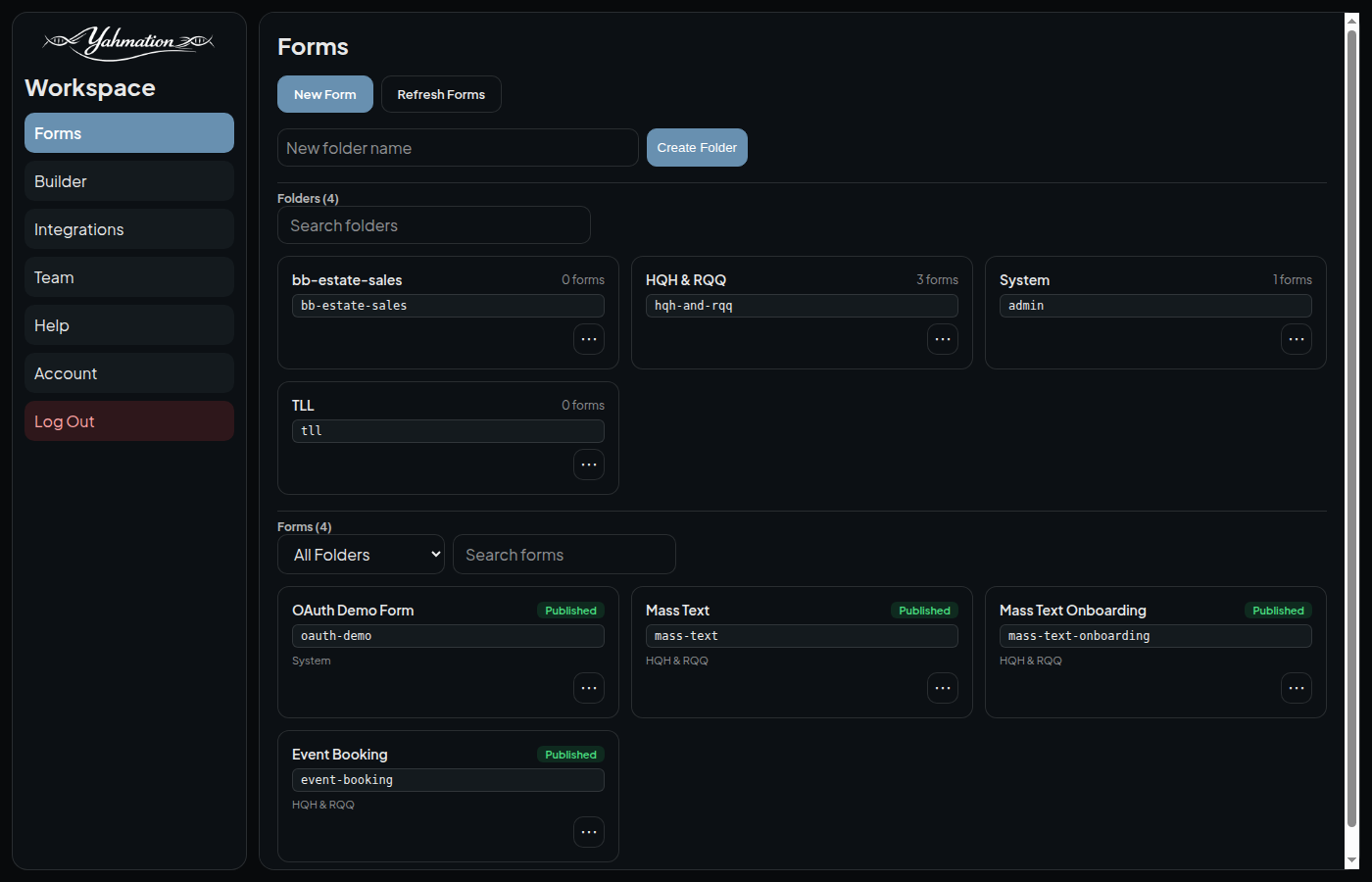Click the TLL folder title
The image size is (1372, 882).
click(x=303, y=406)
